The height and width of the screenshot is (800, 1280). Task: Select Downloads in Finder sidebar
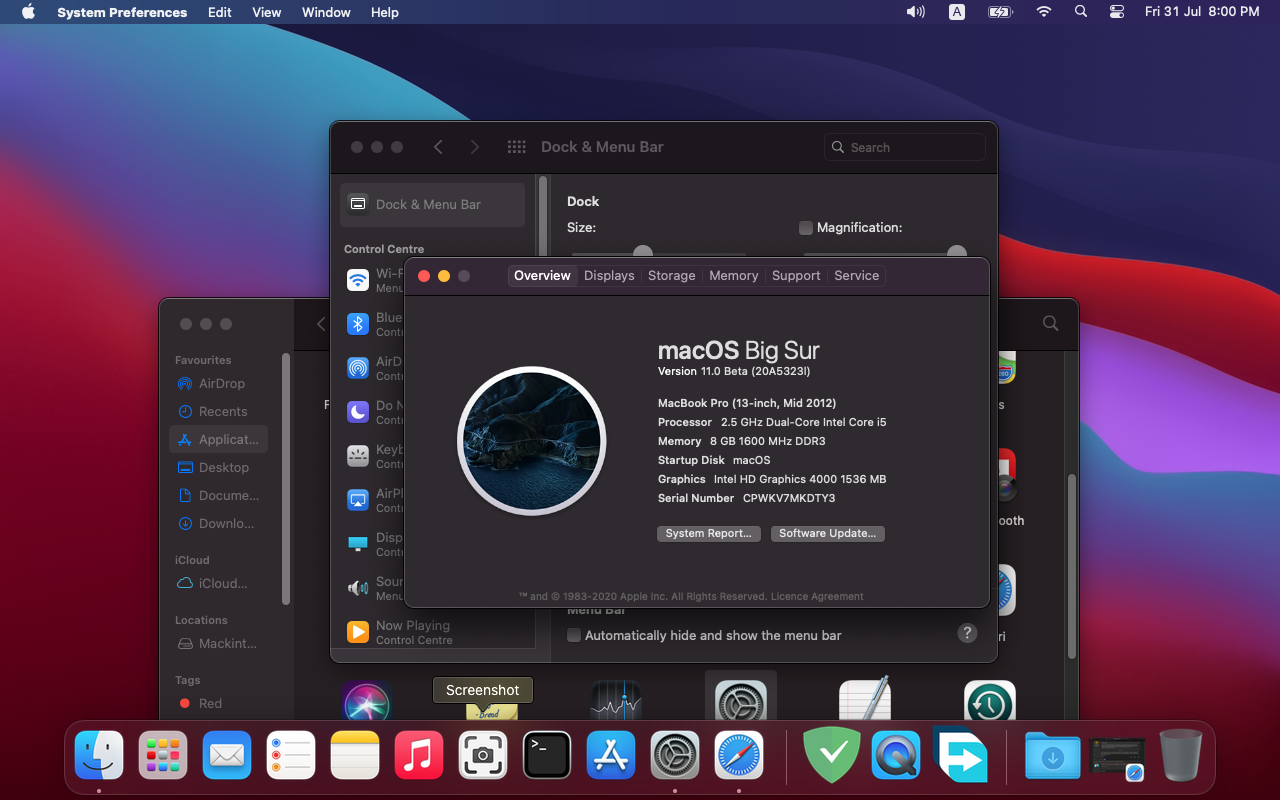tap(219, 524)
